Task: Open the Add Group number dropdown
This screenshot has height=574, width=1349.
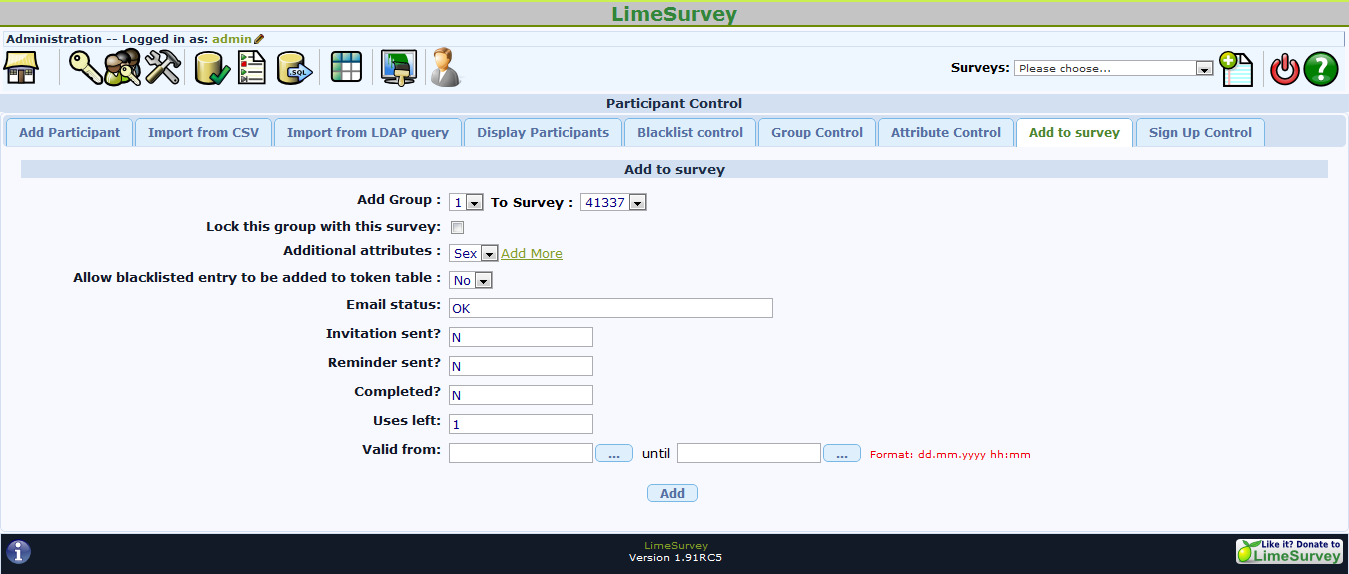Action: point(466,202)
